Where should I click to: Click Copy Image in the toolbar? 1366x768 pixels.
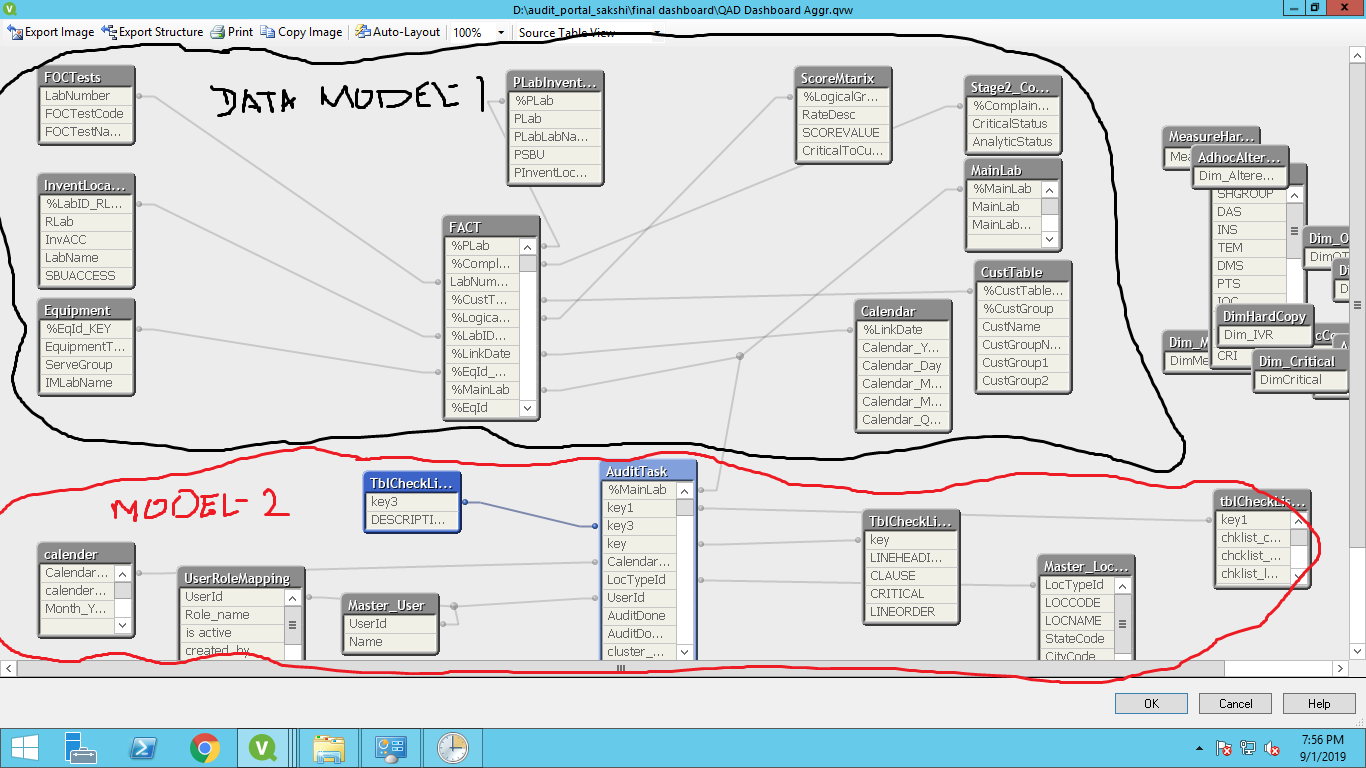(301, 32)
